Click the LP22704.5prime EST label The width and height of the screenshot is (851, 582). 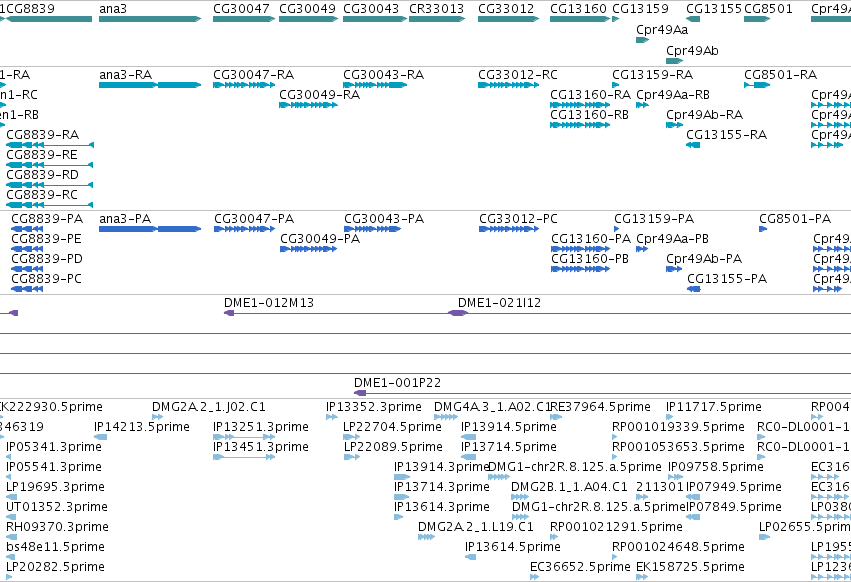click(392, 427)
